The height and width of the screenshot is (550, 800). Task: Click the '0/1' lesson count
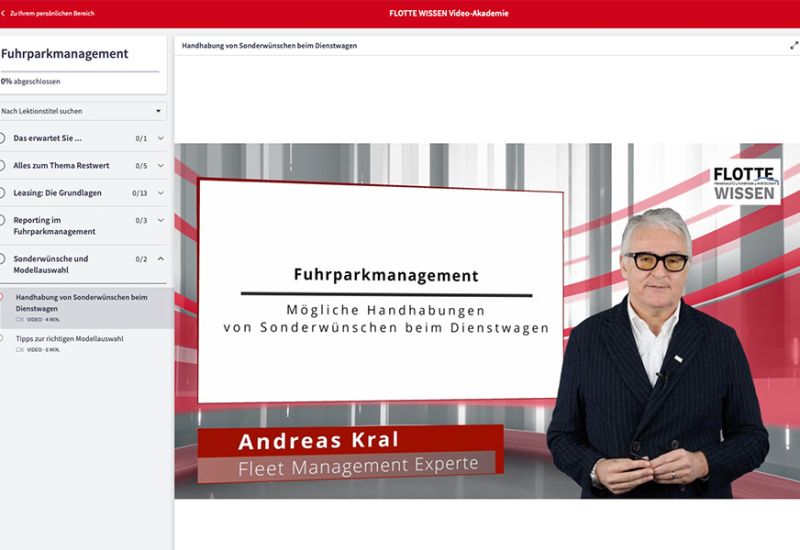[141, 138]
